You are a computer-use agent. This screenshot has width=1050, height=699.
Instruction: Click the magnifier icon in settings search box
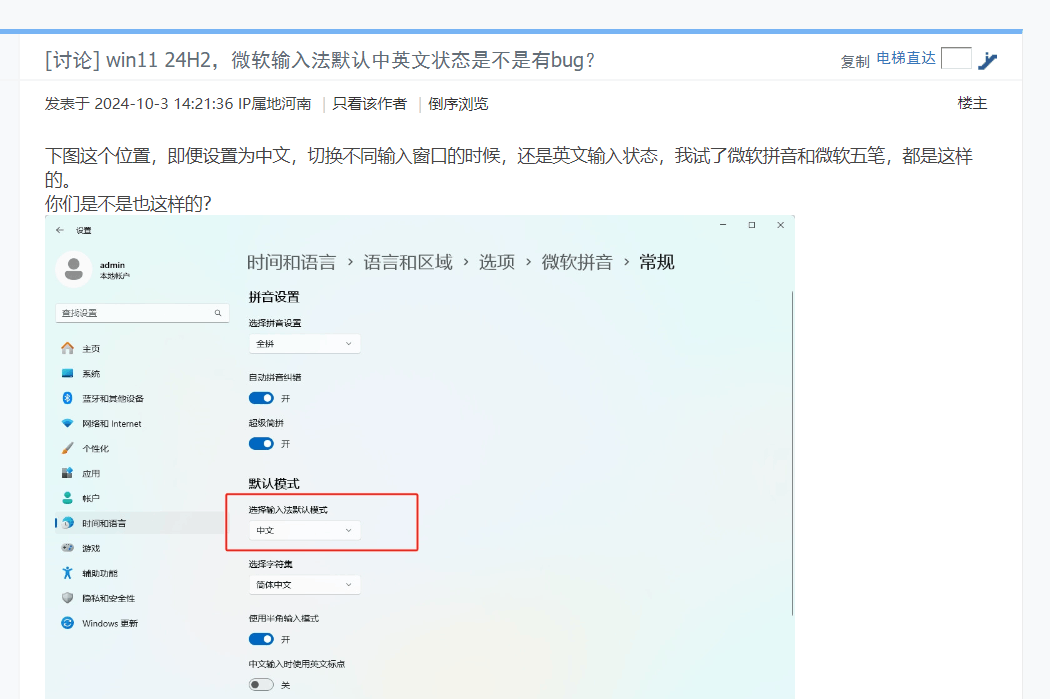218,313
